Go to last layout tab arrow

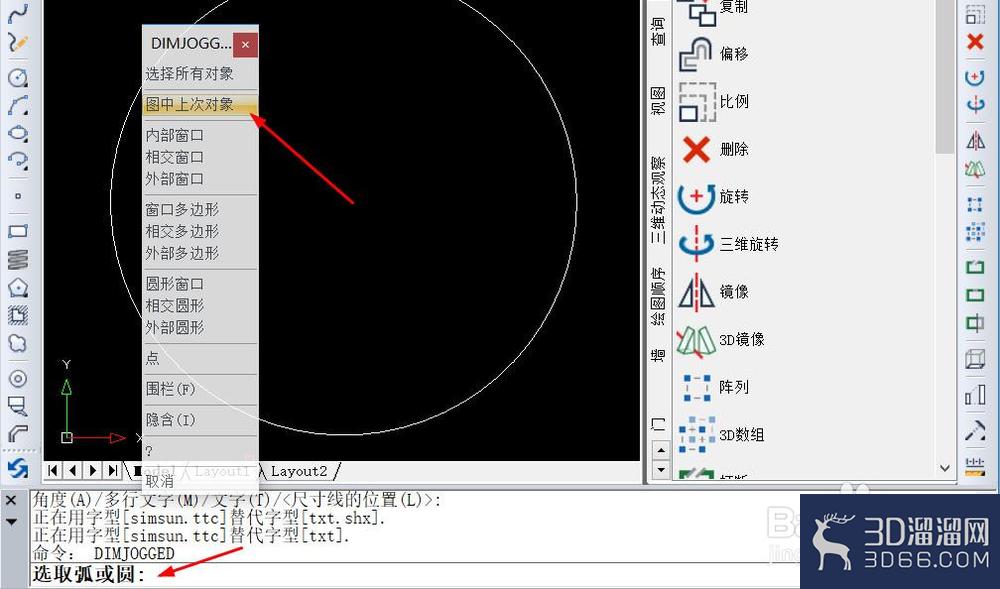coord(113,470)
